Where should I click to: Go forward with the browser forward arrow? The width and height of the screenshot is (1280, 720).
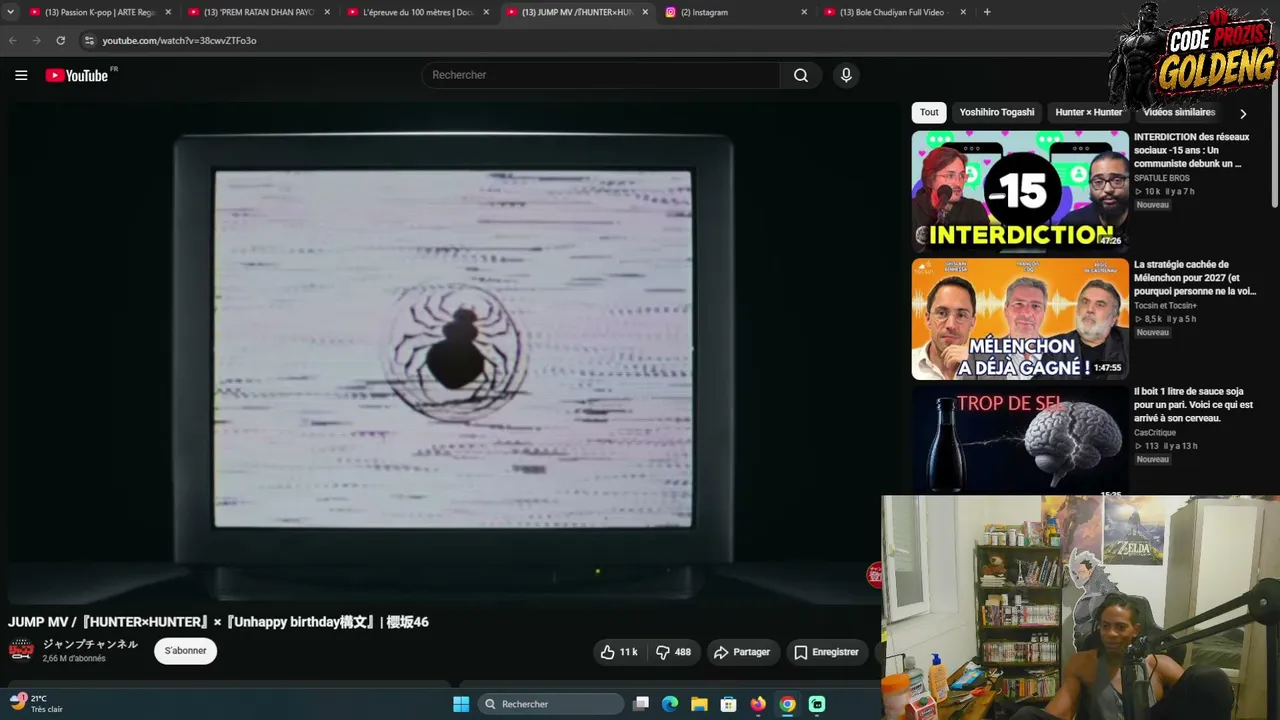pyautogui.click(x=37, y=40)
